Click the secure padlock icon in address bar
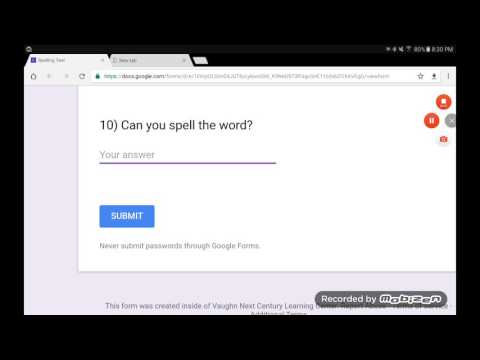The height and width of the screenshot is (360, 480). pyautogui.click(x=97, y=76)
